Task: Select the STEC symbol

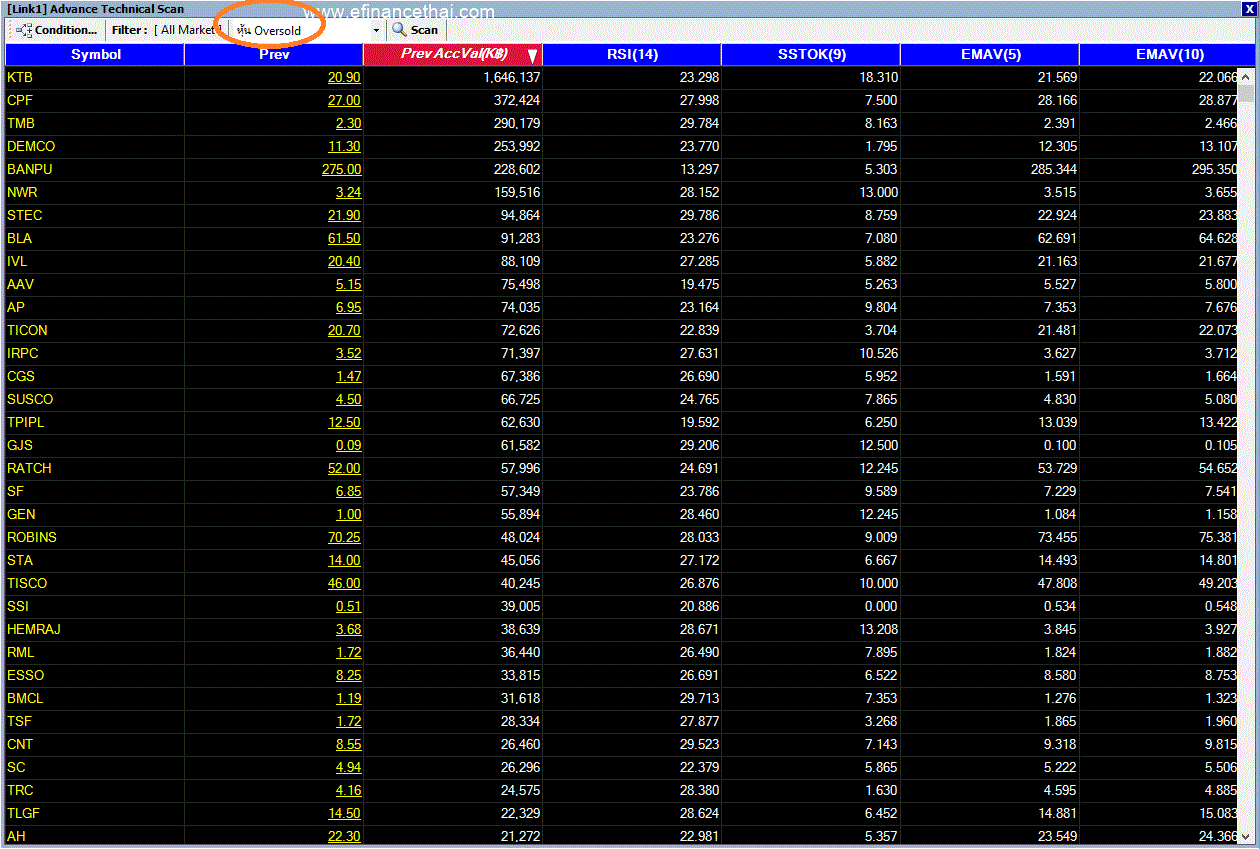Action: (25, 215)
